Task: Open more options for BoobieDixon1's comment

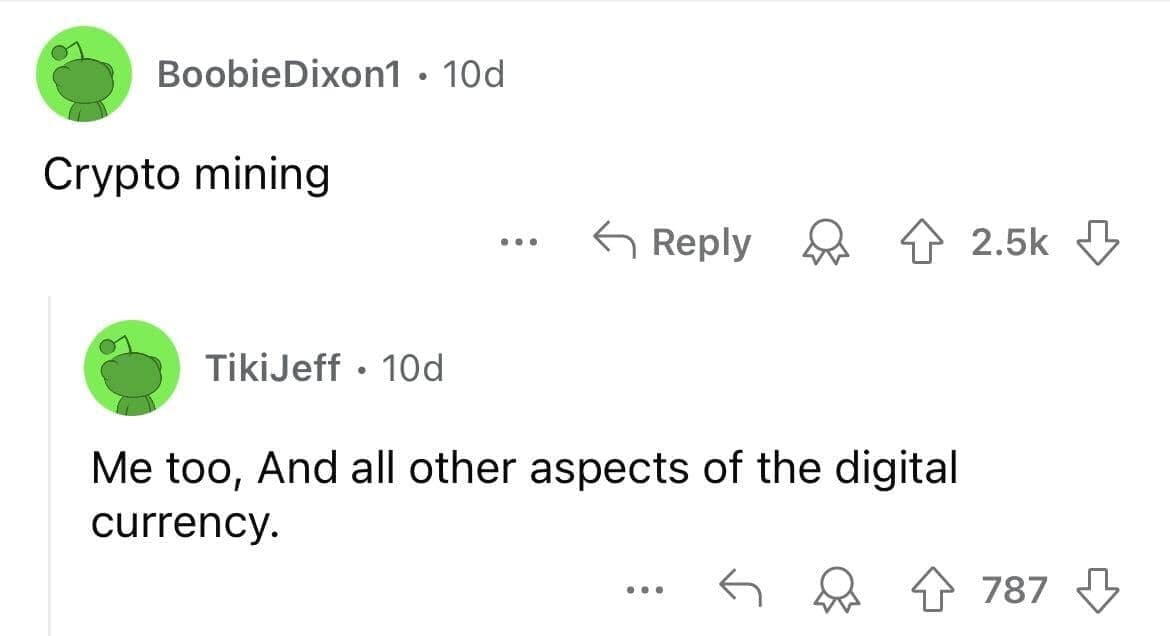Action: tap(521, 243)
